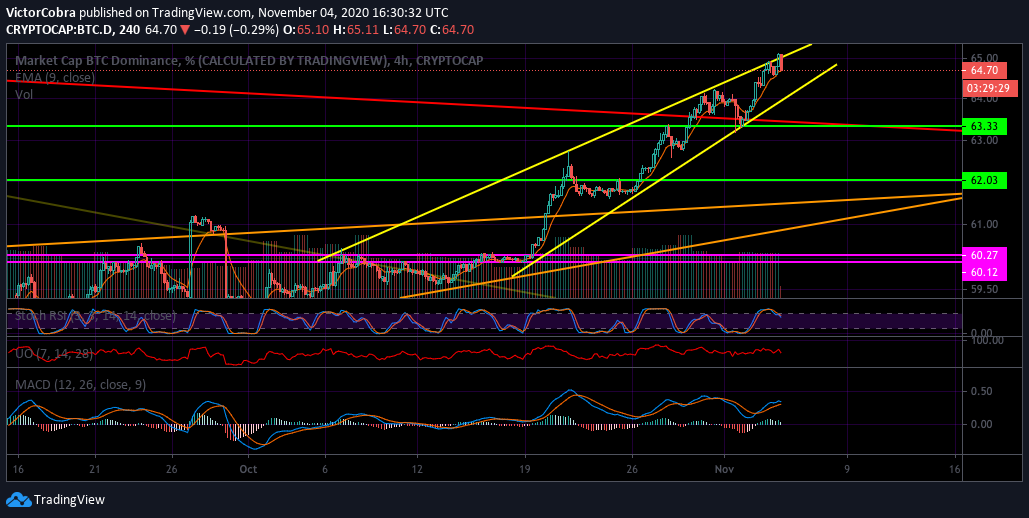This screenshot has width=1029, height=518.
Task: Click the 100.00 axis label of UO pane
Action: [x=986, y=340]
